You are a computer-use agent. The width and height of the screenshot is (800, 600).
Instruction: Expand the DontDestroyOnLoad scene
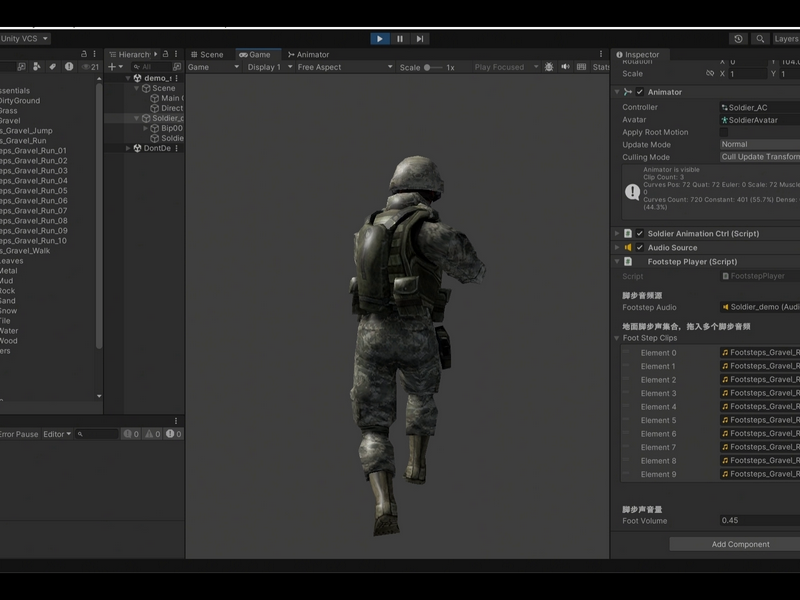click(x=128, y=148)
